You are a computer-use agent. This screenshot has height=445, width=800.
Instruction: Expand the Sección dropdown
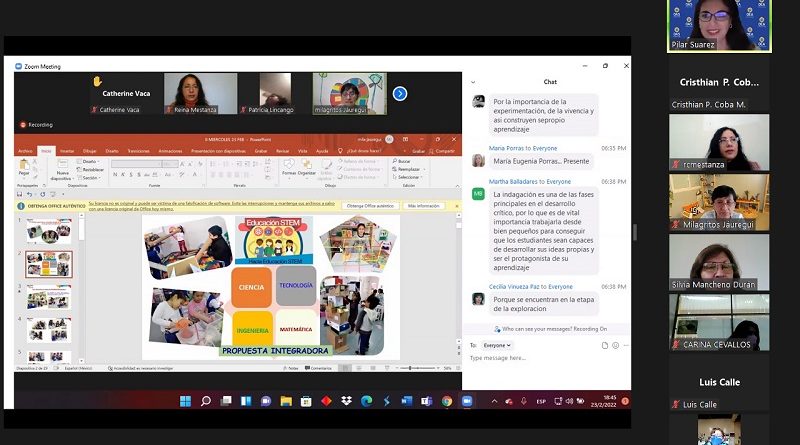[89, 178]
